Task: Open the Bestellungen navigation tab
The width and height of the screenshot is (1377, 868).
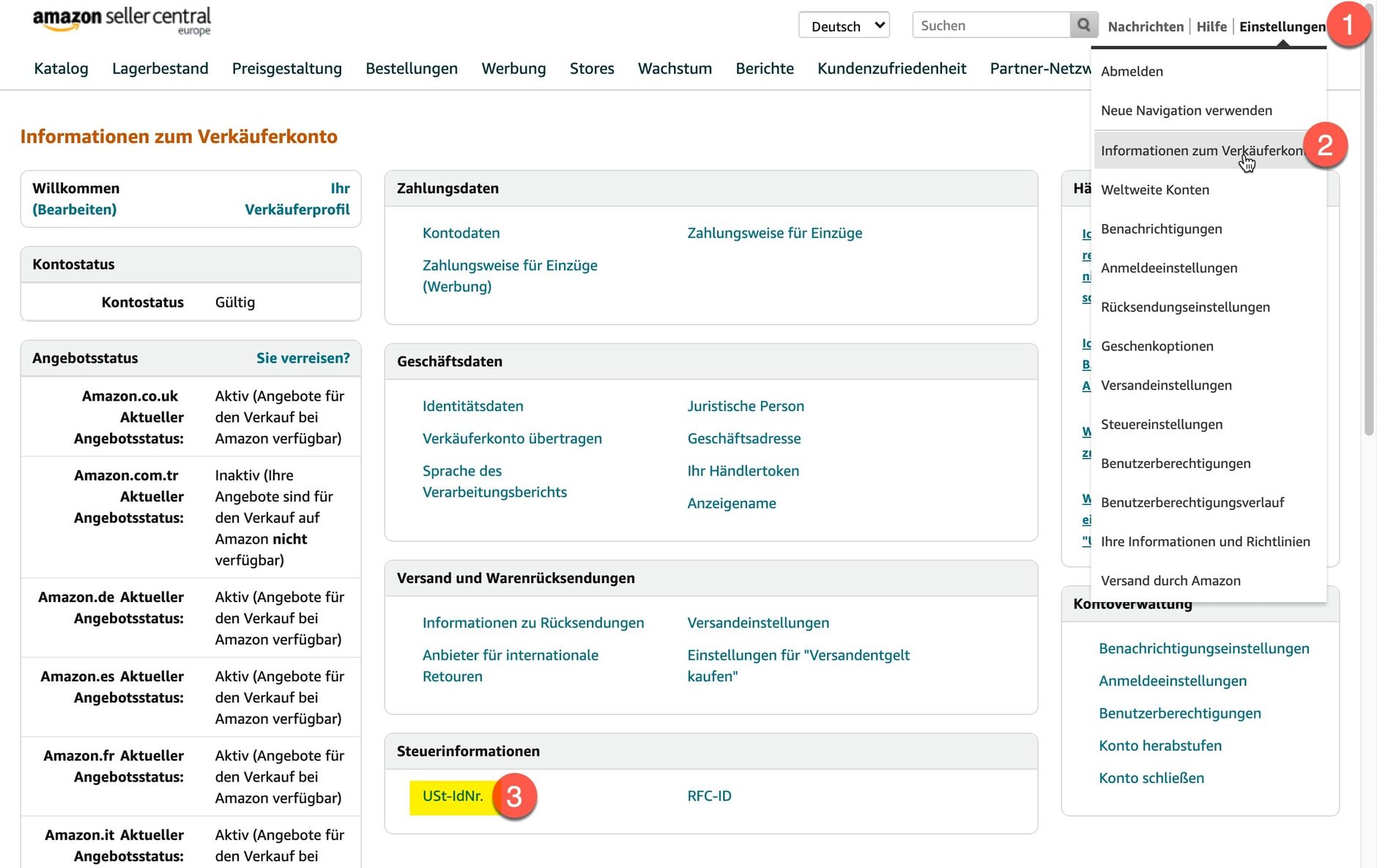Action: point(412,68)
